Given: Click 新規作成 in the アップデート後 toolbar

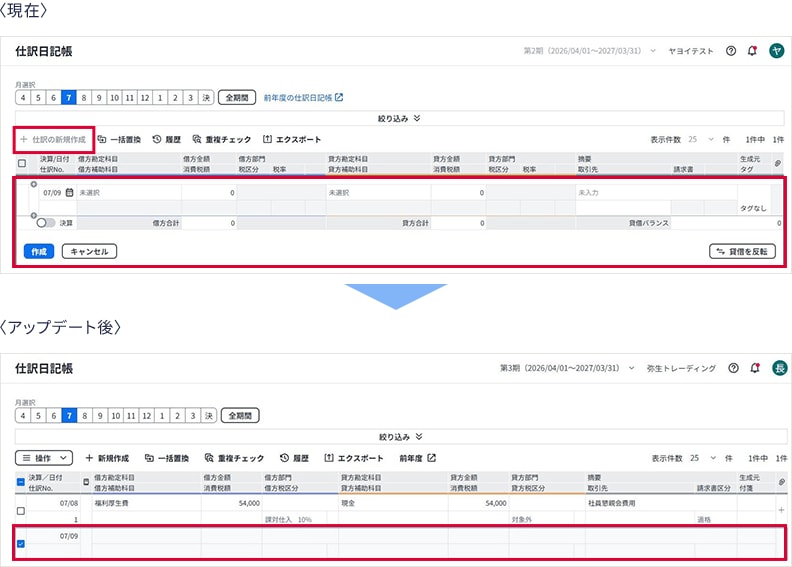Looking at the screenshot, I should click(107, 458).
